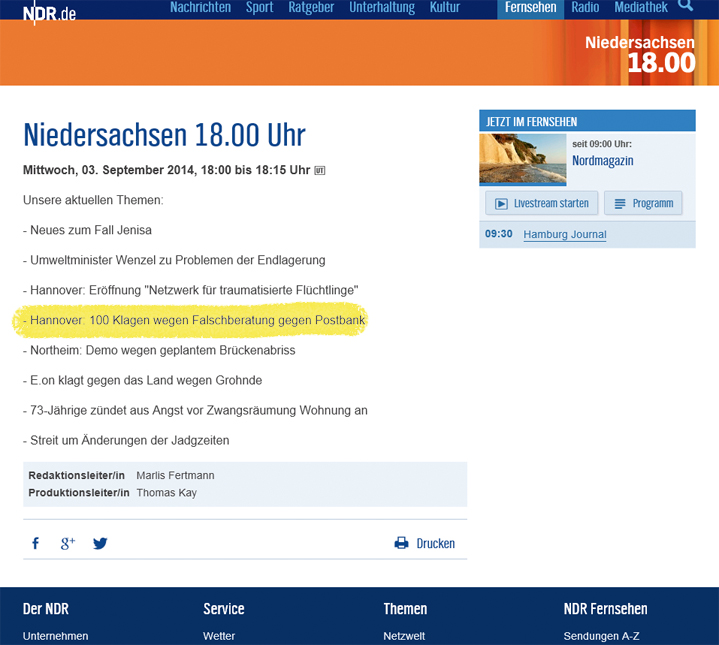Click the Nordmagazin coast thumbnail
Image resolution: width=719 pixels, height=645 pixels.
pyautogui.click(x=523, y=159)
